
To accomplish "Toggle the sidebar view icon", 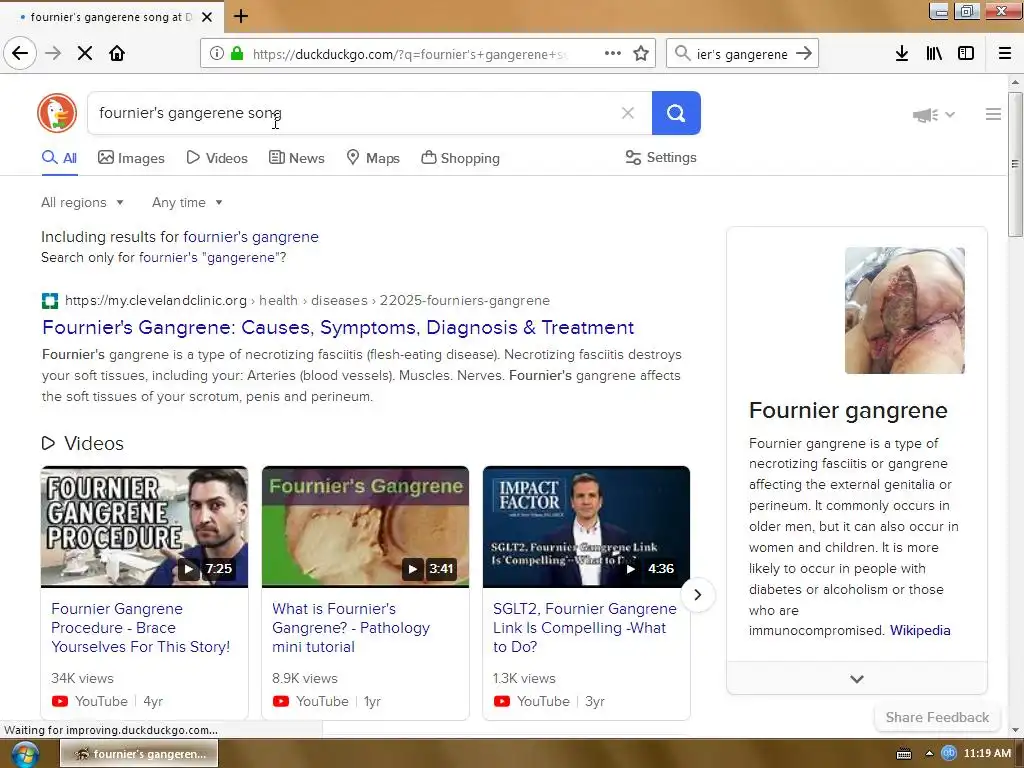I will pyautogui.click(x=966, y=54).
